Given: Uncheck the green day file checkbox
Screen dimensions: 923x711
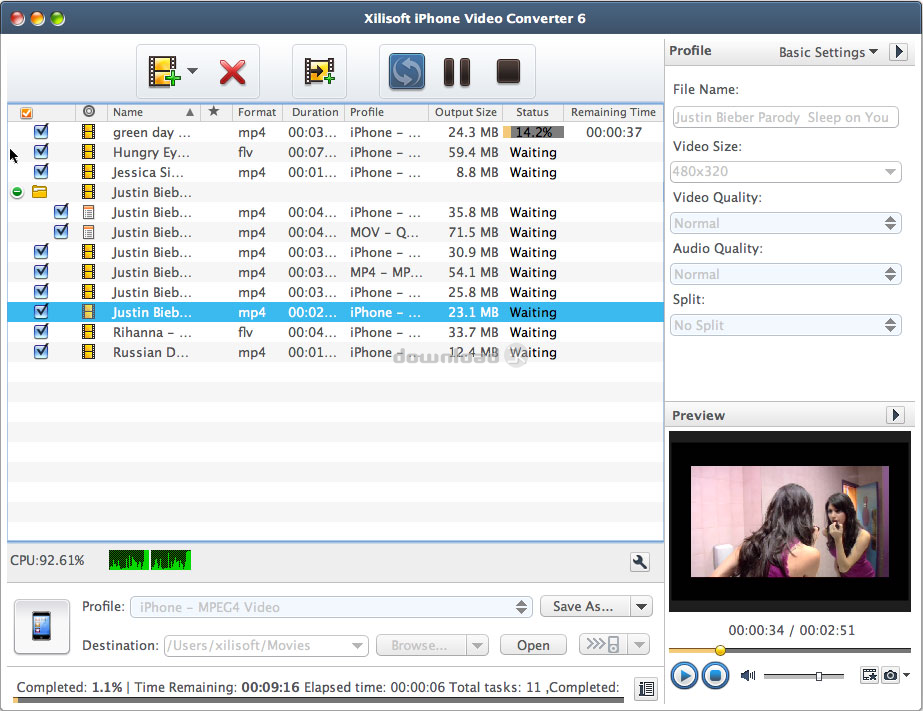Looking at the screenshot, I should pyautogui.click(x=41, y=131).
